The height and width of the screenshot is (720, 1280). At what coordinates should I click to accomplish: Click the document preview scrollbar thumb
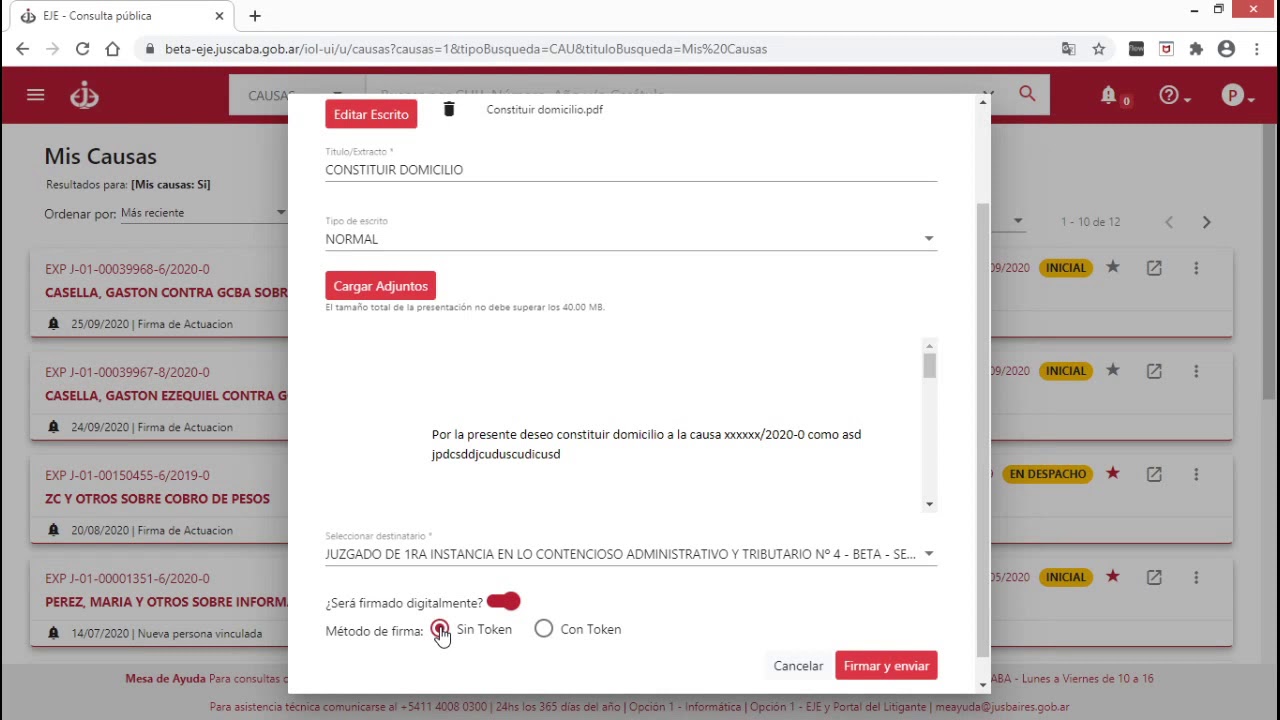click(x=929, y=366)
